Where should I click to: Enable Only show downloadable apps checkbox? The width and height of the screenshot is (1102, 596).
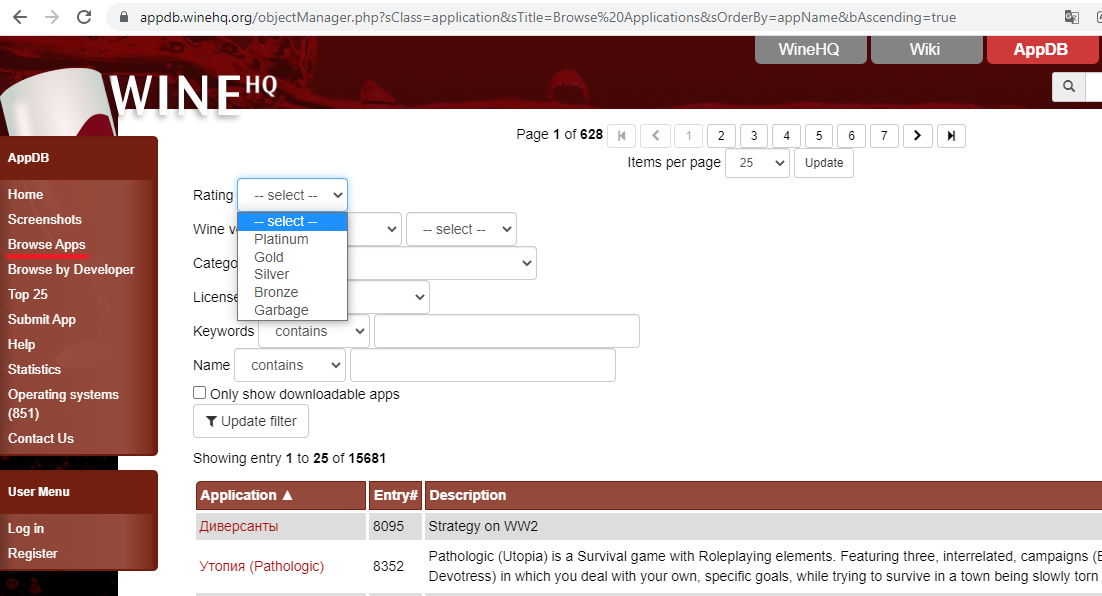coord(200,394)
